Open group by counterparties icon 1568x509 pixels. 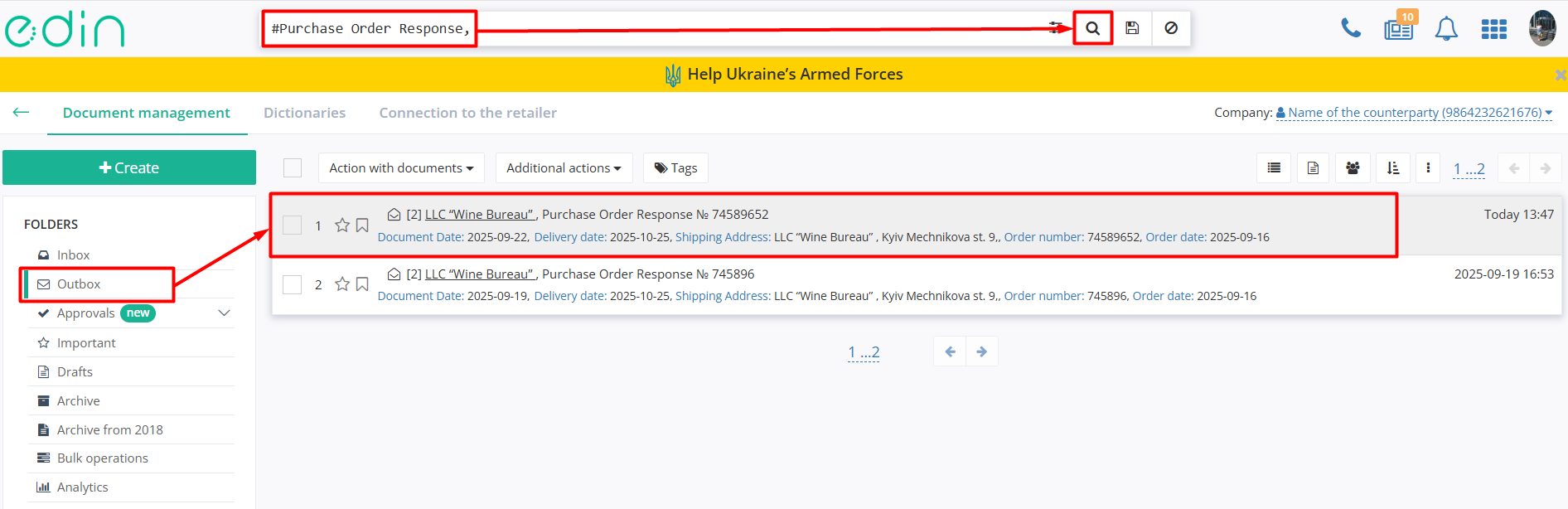click(1353, 168)
